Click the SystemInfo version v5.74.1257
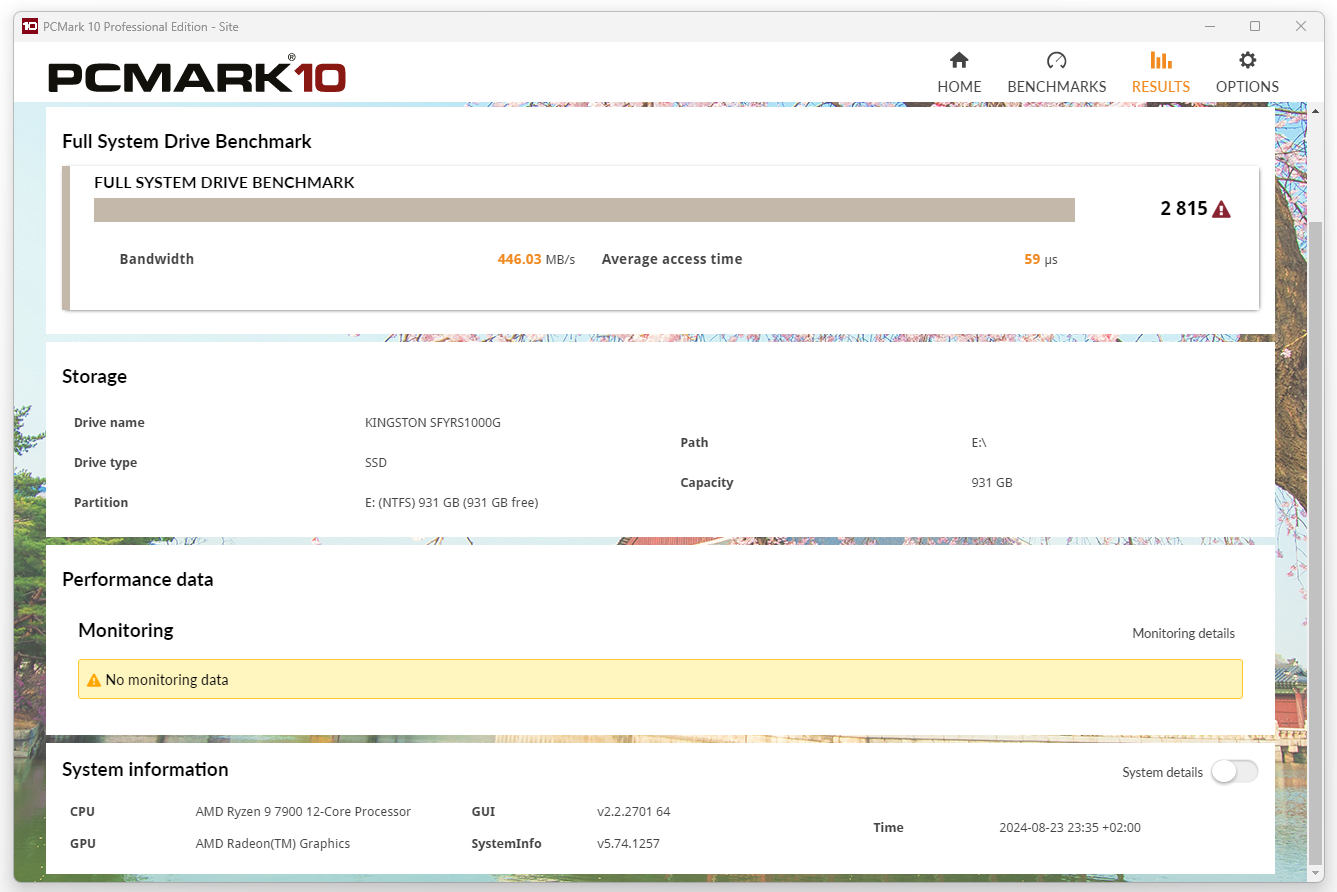Image resolution: width=1337 pixels, height=892 pixels. point(628,844)
